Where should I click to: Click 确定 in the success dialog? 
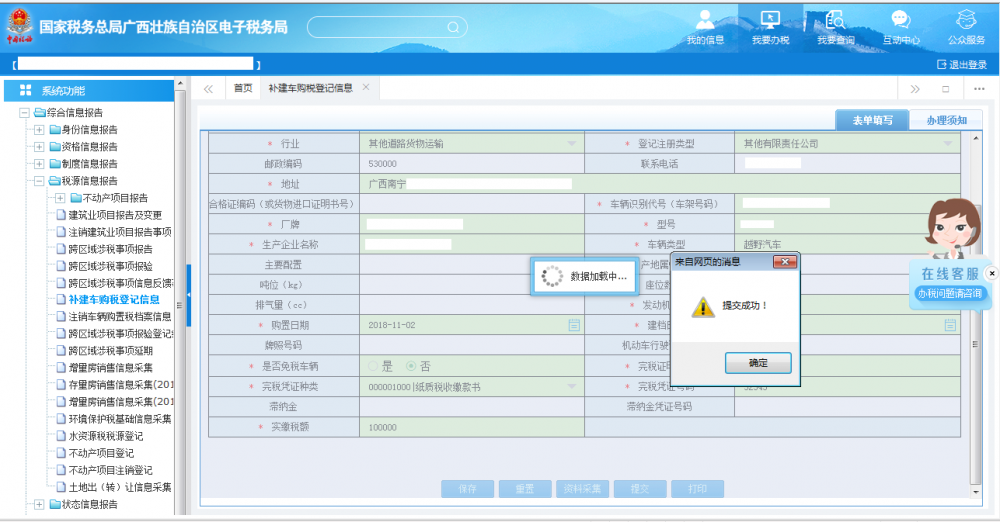click(x=758, y=363)
